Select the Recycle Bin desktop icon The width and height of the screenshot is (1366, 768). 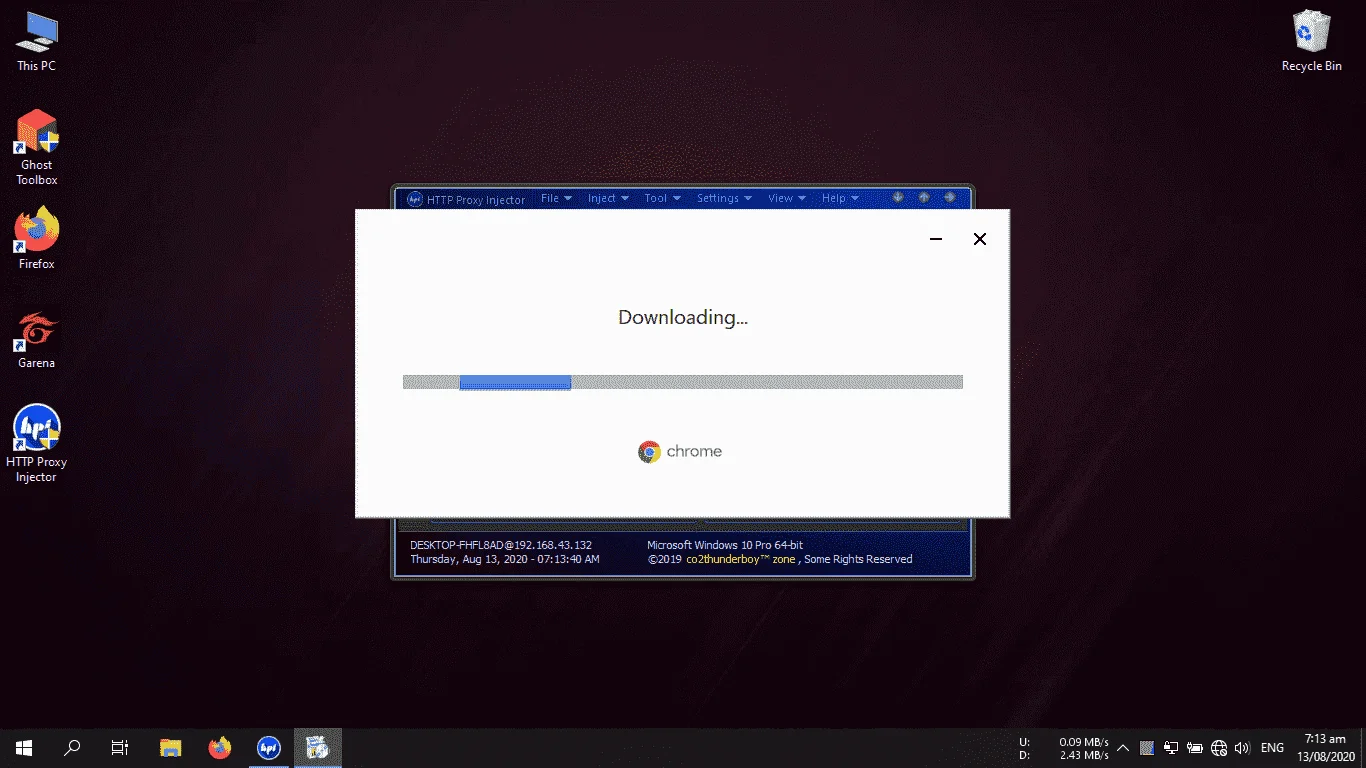[1311, 42]
